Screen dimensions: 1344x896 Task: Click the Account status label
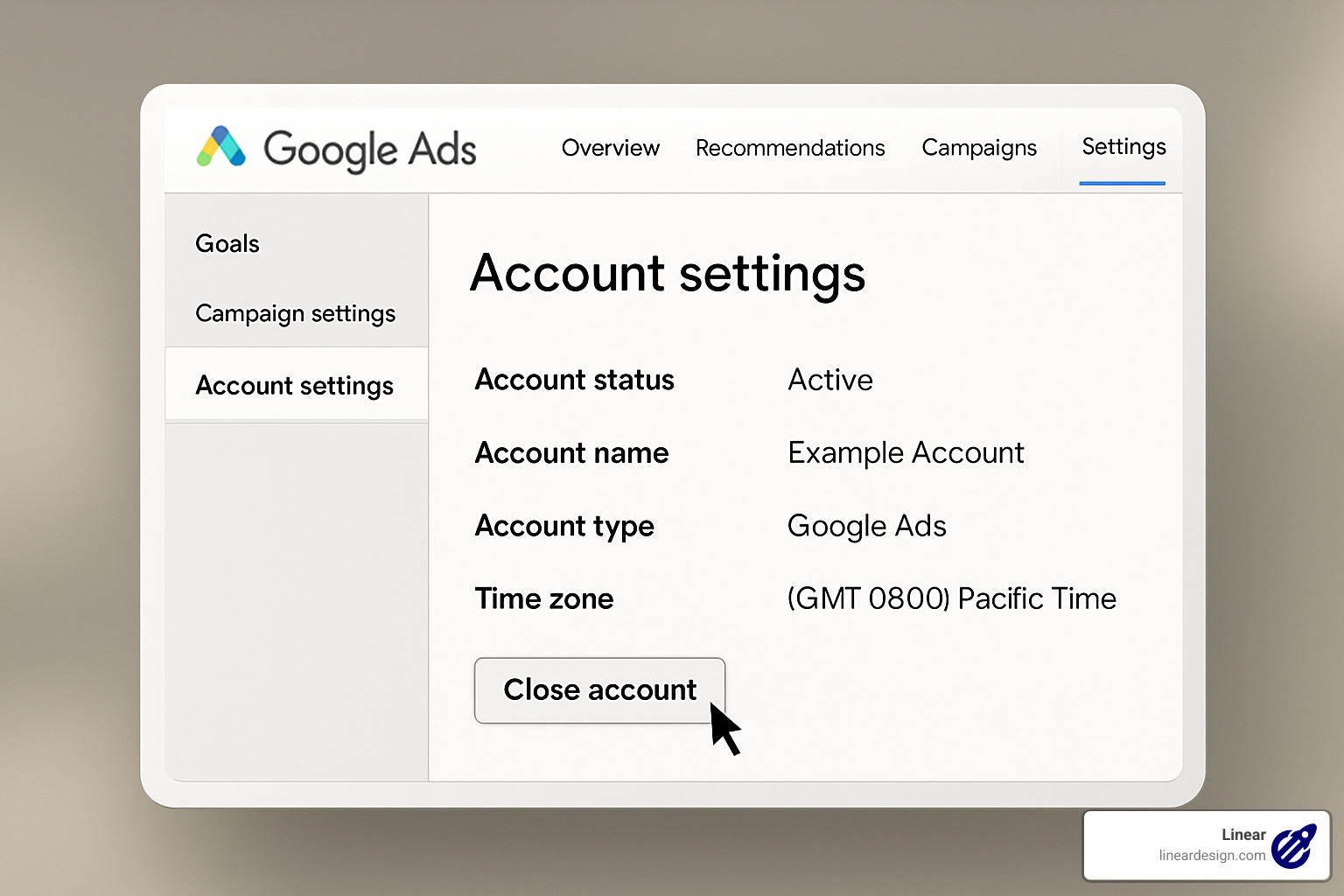click(x=574, y=380)
